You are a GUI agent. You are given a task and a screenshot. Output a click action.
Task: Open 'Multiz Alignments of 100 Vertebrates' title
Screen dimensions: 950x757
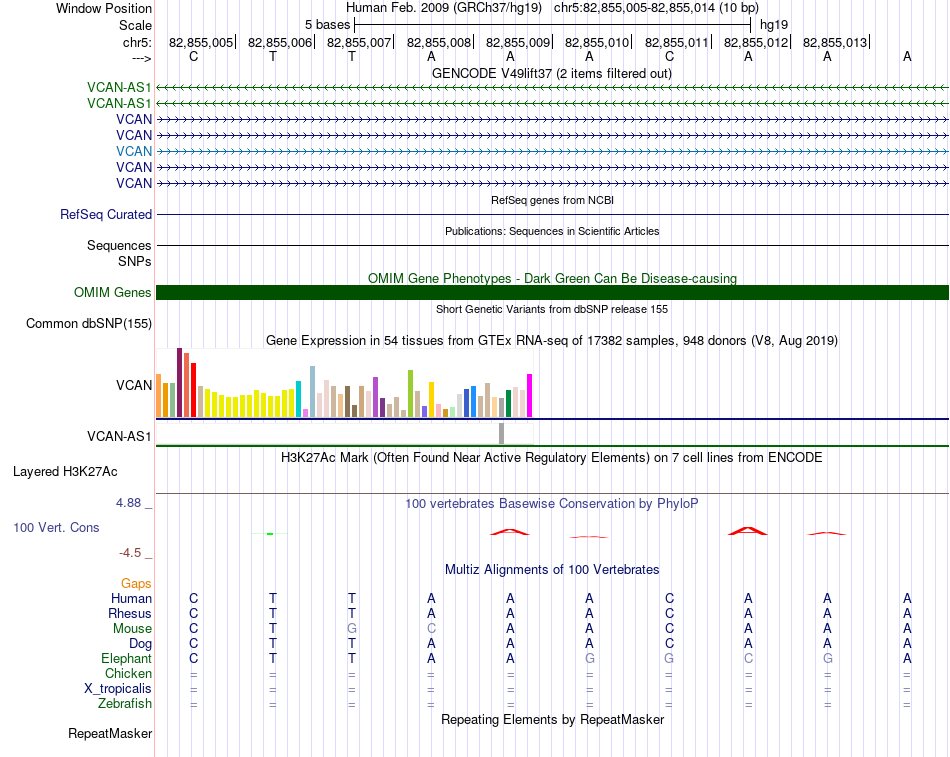552,570
